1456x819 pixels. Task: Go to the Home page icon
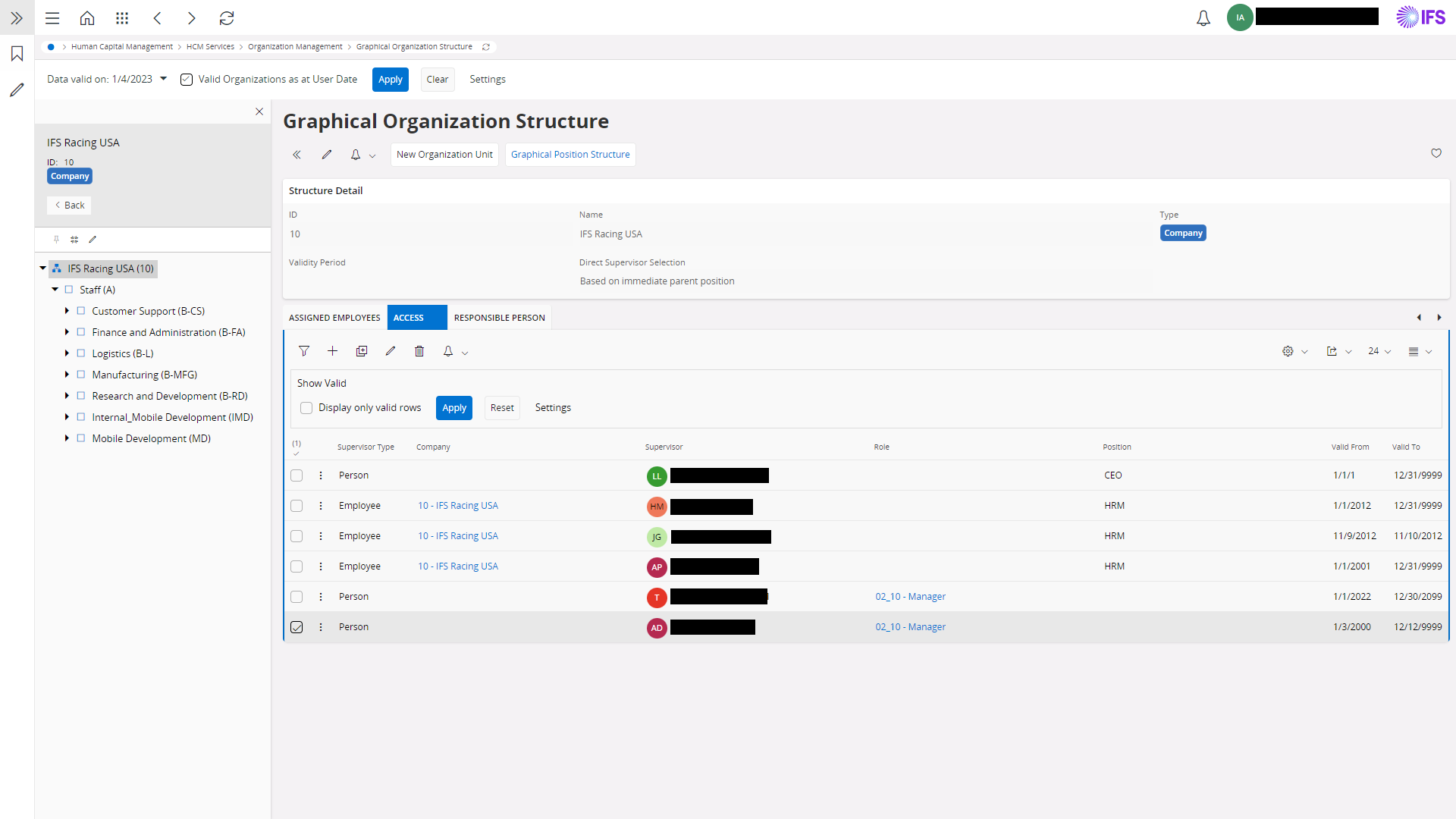coord(87,17)
